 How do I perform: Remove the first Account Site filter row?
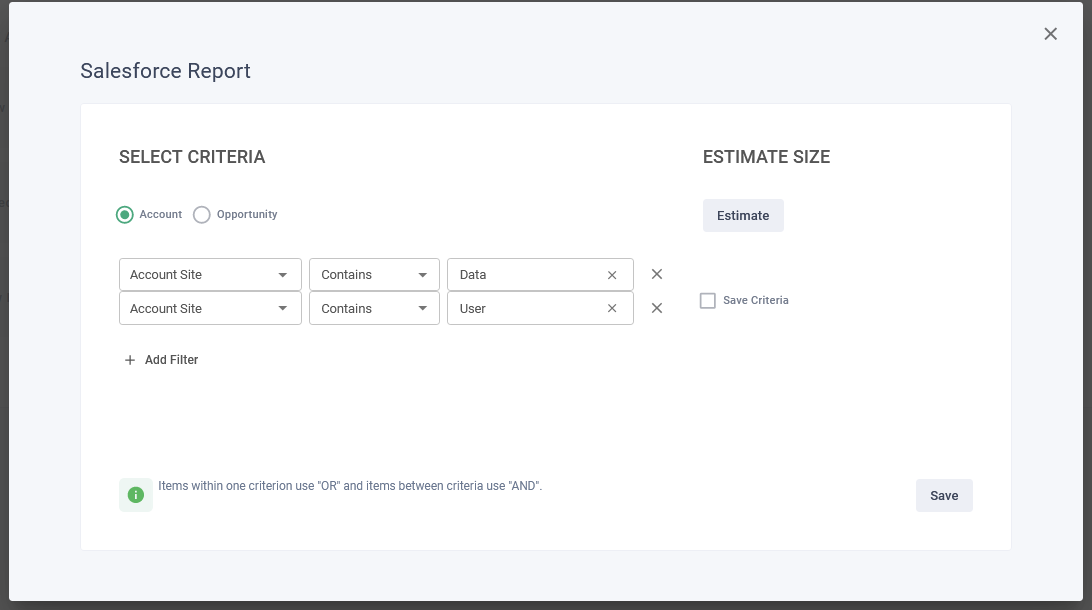click(x=656, y=274)
